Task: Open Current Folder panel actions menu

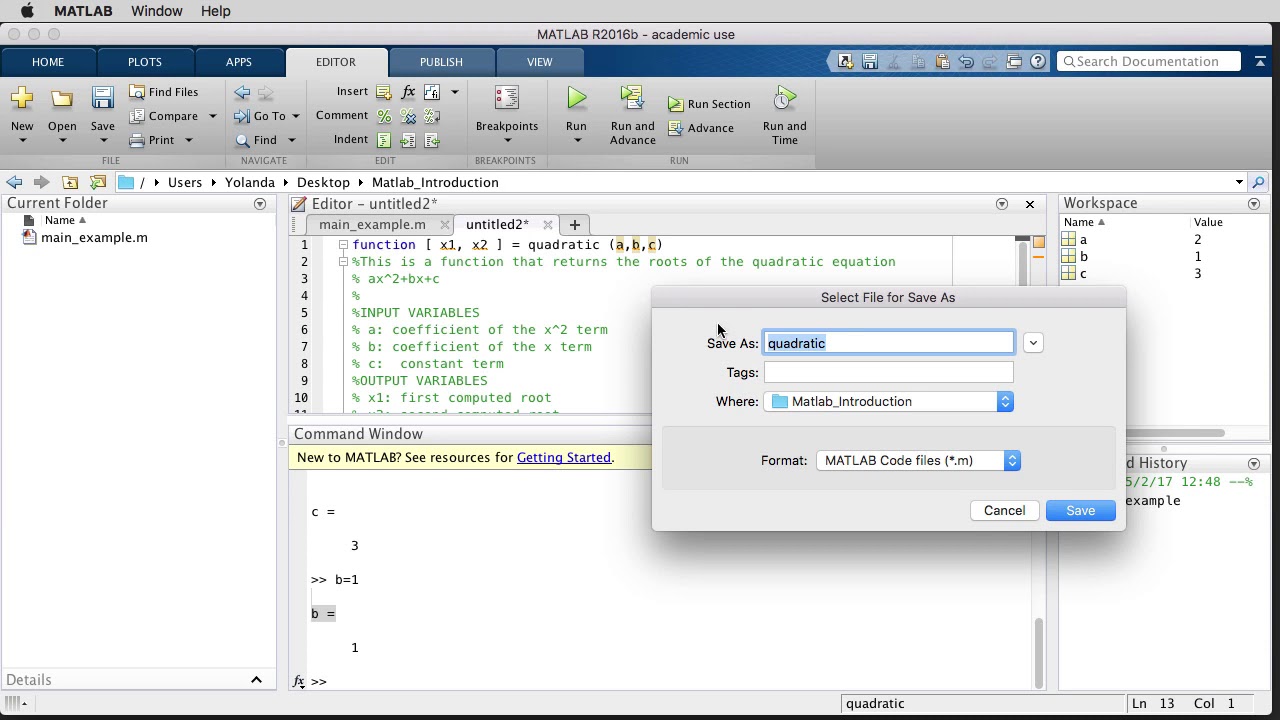Action: tap(260, 204)
